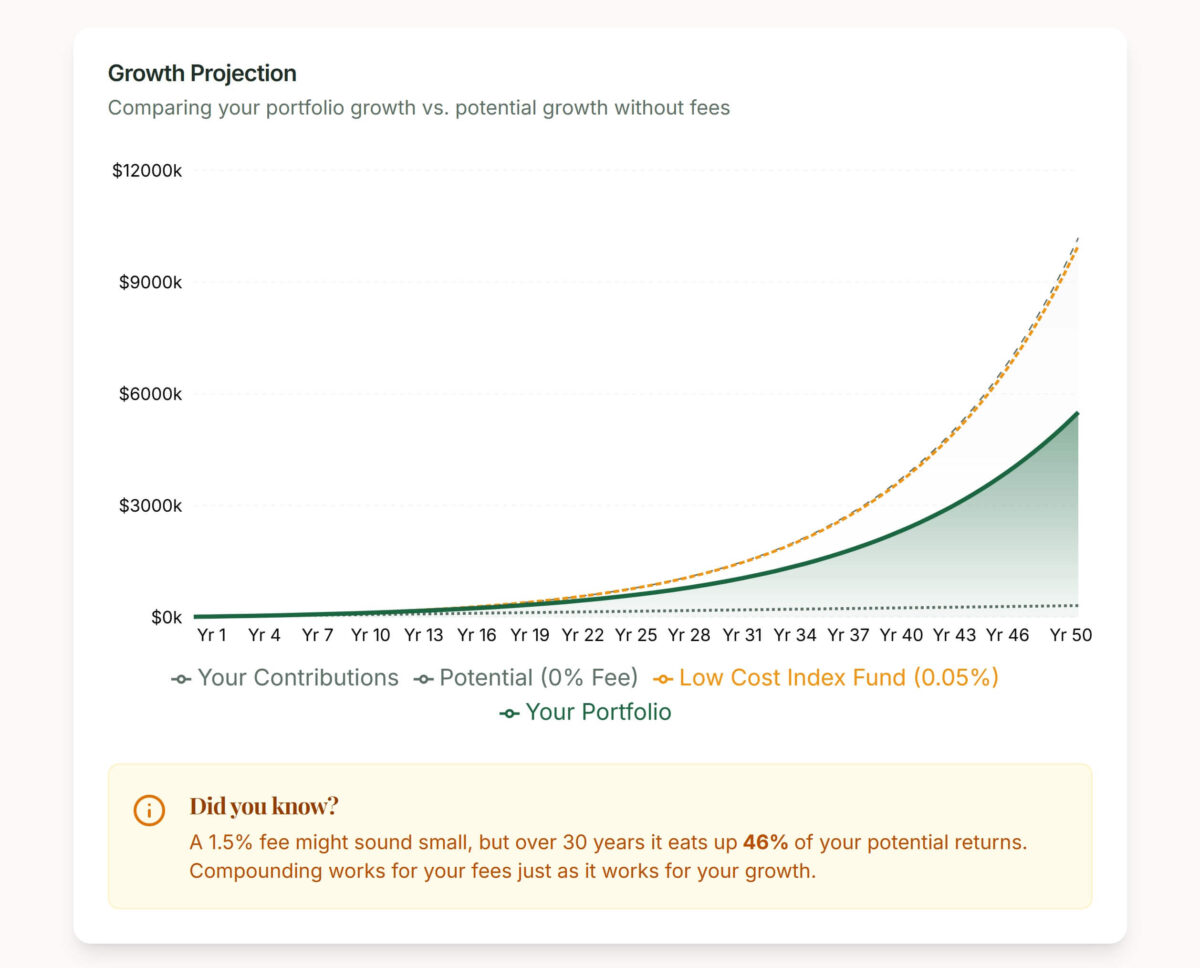Viewport: 1200px width, 968px height.
Task: Click the orange Low Cost Index Fund legend marker
Action: coord(663,679)
